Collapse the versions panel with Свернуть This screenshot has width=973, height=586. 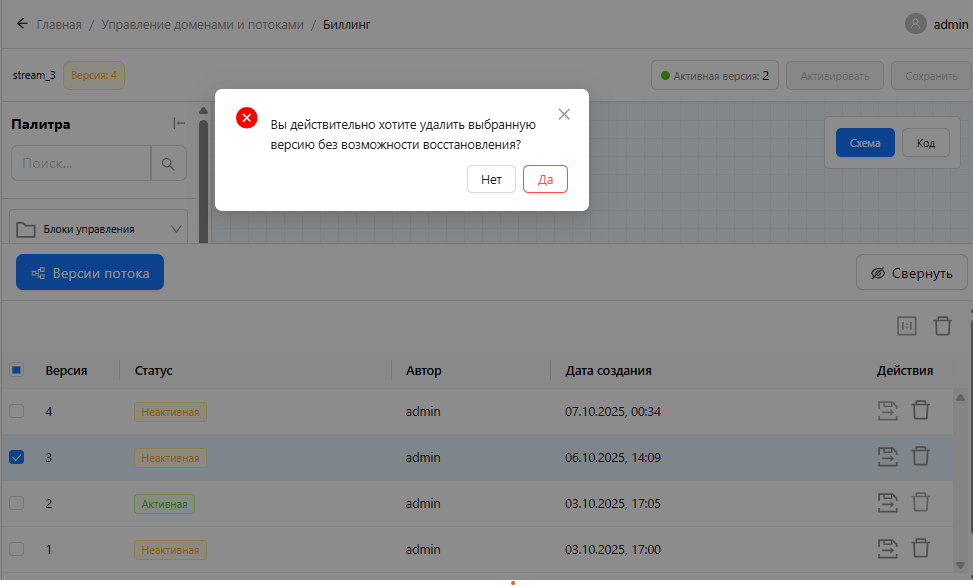[911, 273]
